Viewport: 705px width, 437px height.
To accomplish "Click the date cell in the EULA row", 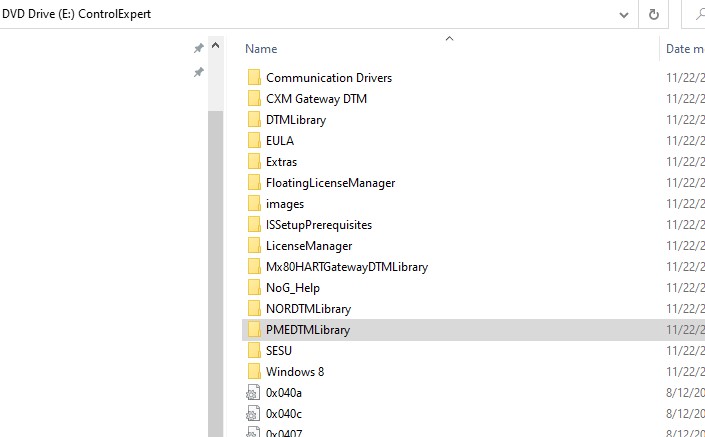I will pos(685,141).
